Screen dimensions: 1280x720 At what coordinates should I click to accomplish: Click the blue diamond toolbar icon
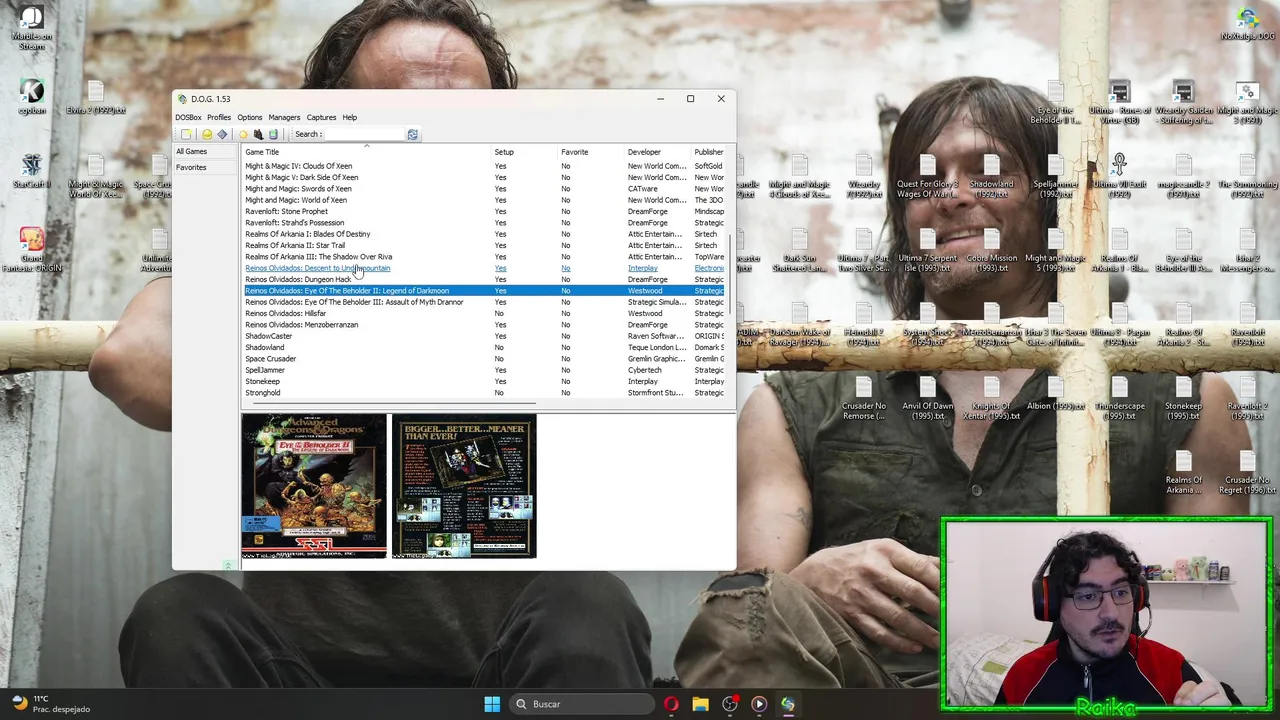[x=222, y=134]
